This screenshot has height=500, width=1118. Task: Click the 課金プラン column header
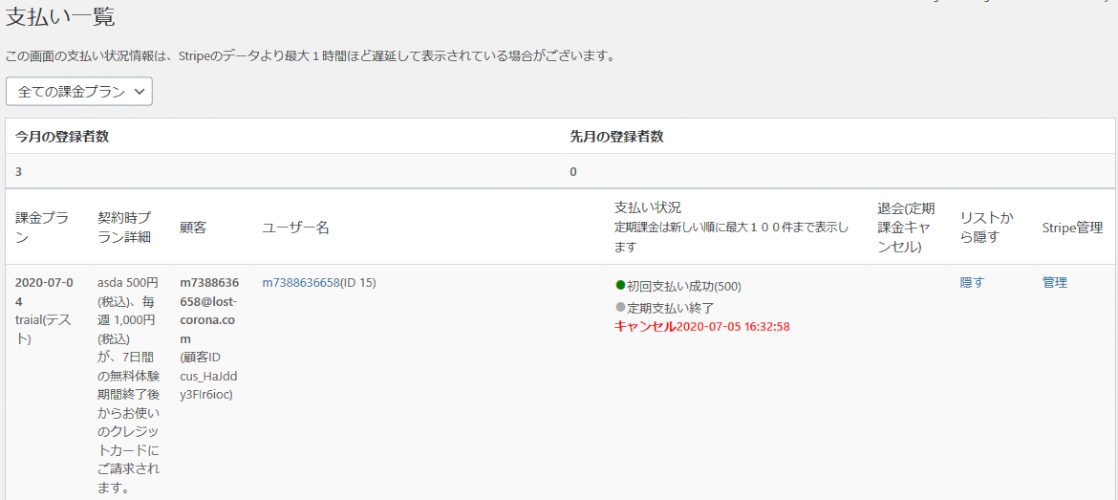click(x=42, y=228)
